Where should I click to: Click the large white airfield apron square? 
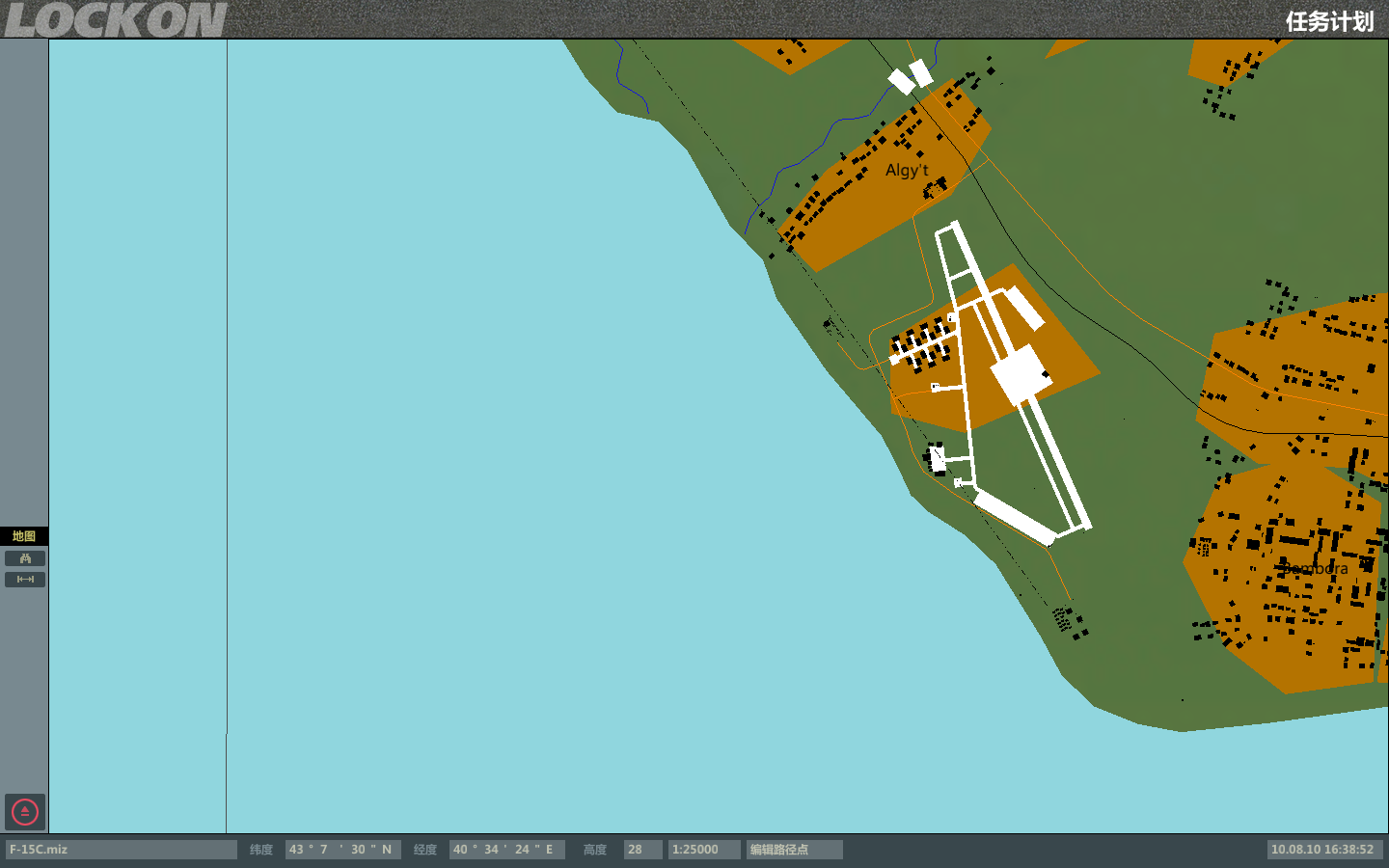point(1021,374)
